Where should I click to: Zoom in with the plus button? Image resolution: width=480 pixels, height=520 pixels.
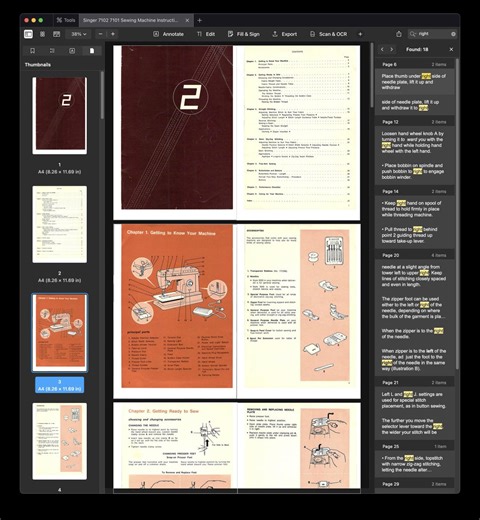point(113,34)
